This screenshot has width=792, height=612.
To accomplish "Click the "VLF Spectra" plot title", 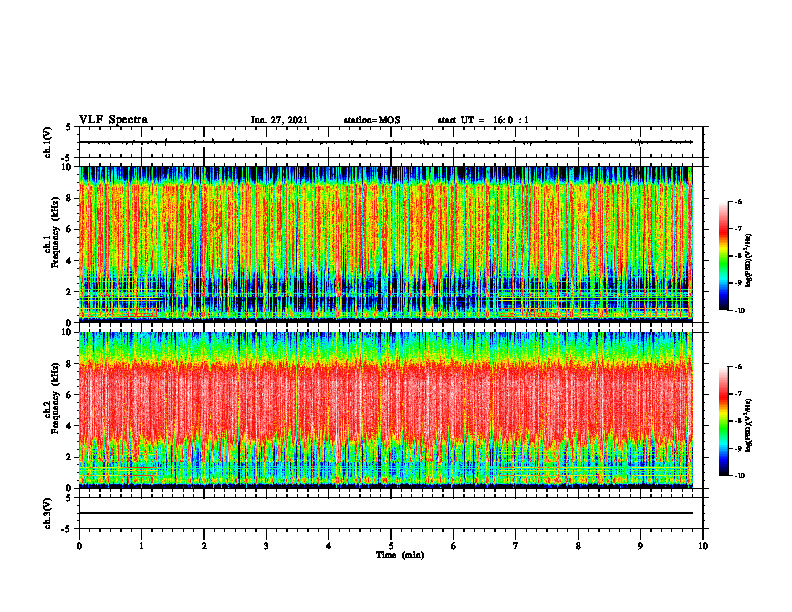I will pyautogui.click(x=113, y=119).
